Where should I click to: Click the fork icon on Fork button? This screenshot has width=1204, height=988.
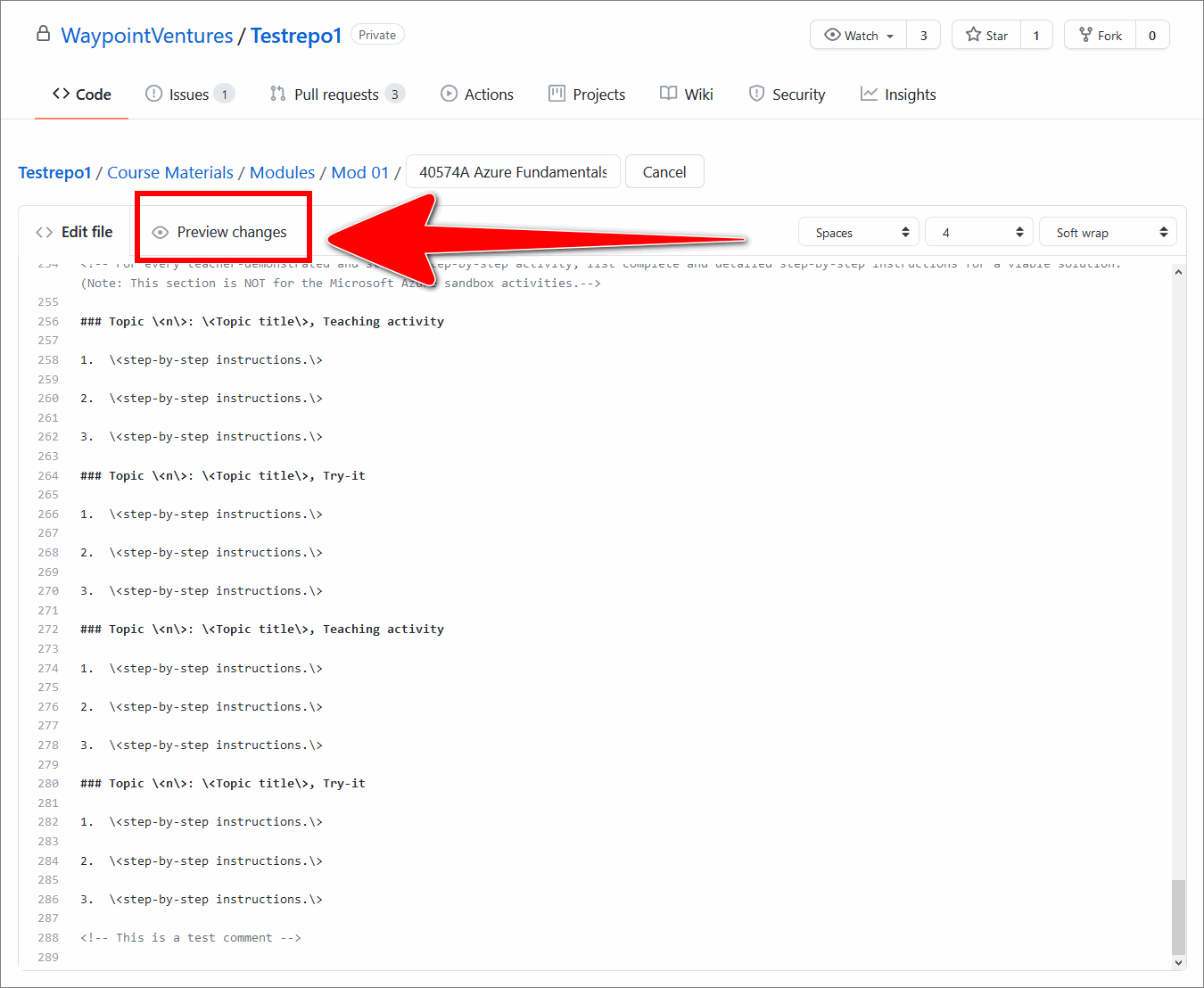[1085, 35]
